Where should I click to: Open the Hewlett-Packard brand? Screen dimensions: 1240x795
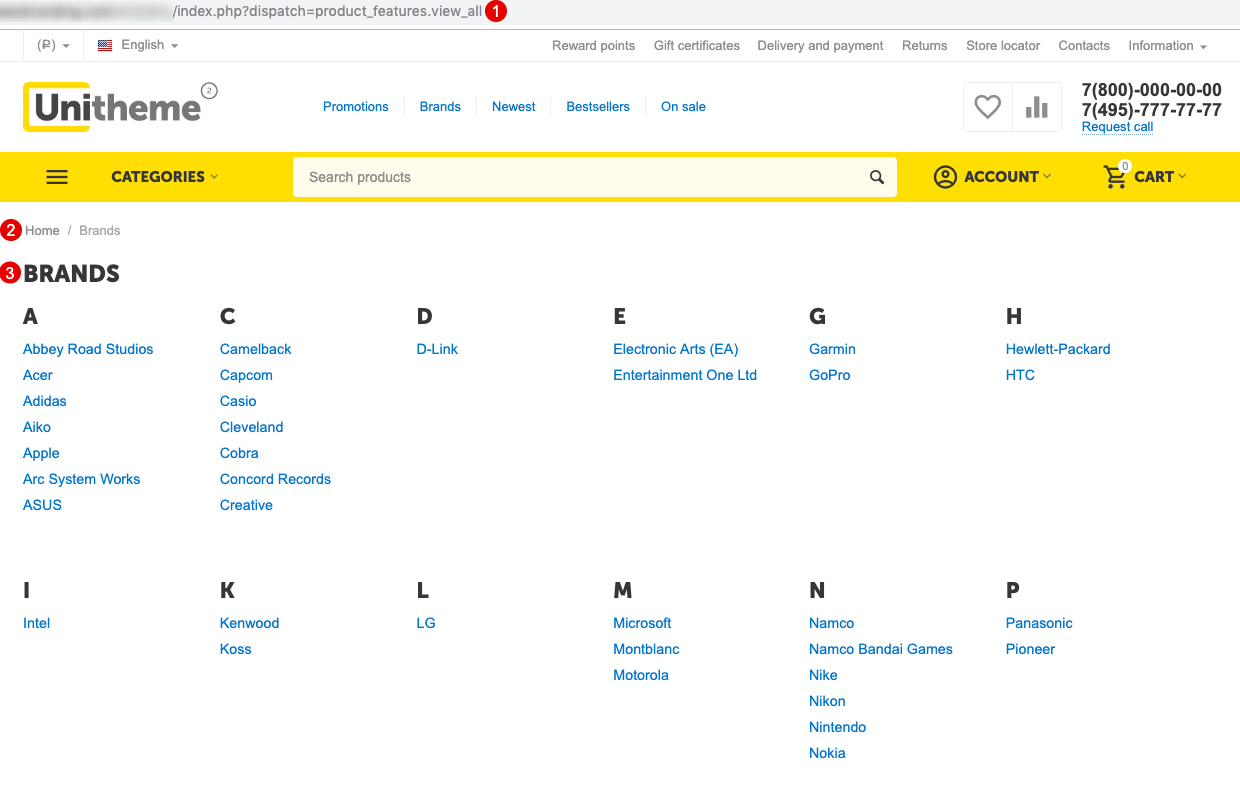coord(1058,349)
